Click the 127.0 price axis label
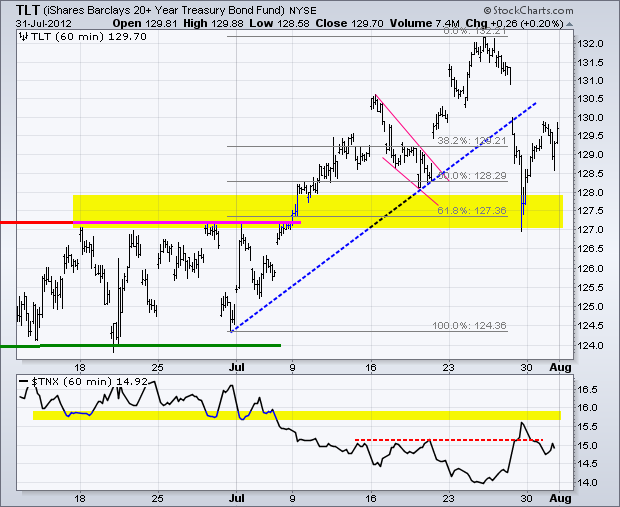The height and width of the screenshot is (507, 620). 590,230
